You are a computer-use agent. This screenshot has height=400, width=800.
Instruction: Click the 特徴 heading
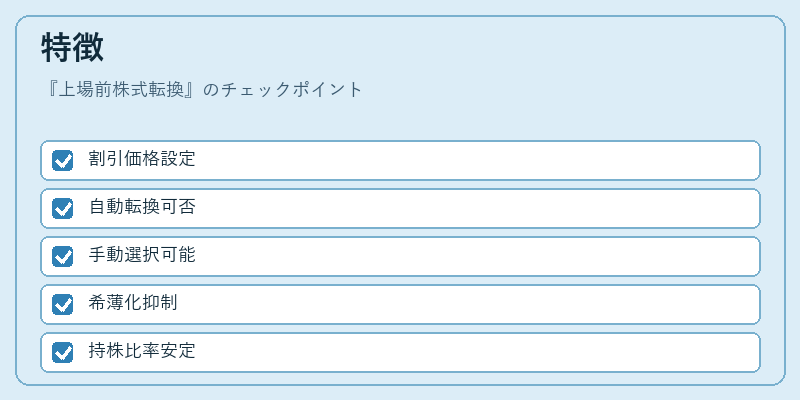pyautogui.click(x=72, y=47)
